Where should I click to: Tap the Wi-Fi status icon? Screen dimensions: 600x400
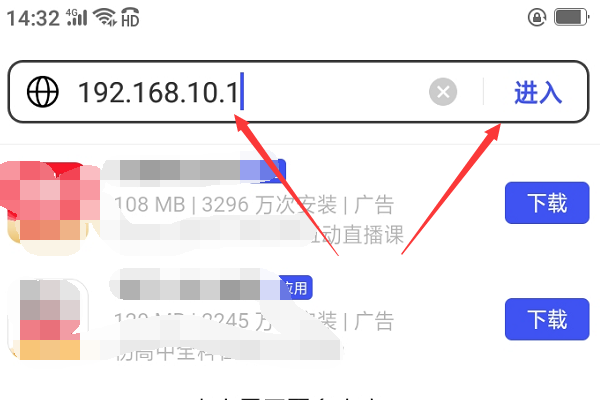105,18
